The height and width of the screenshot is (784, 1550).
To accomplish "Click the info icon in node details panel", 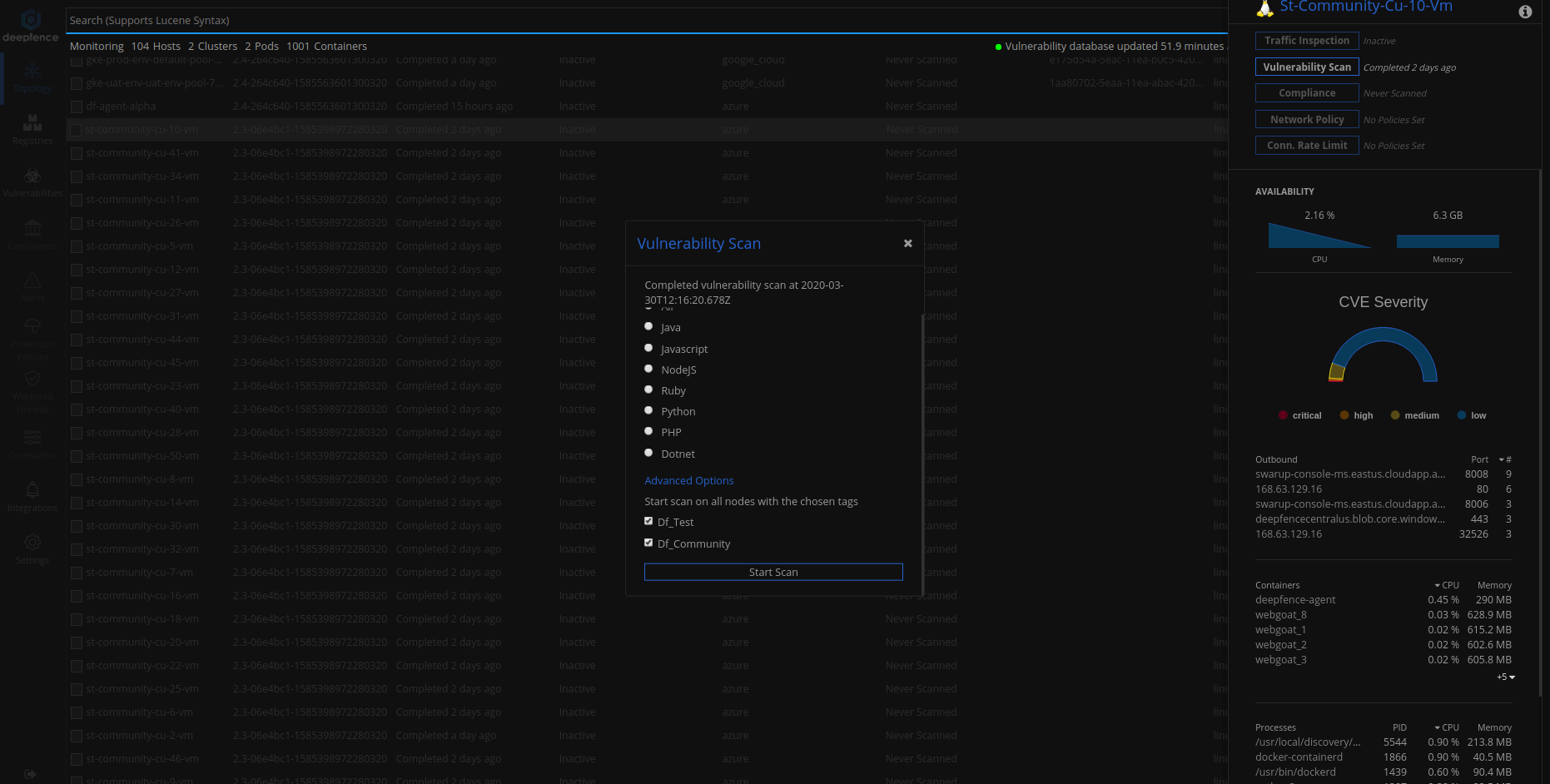I will 1525,12.
